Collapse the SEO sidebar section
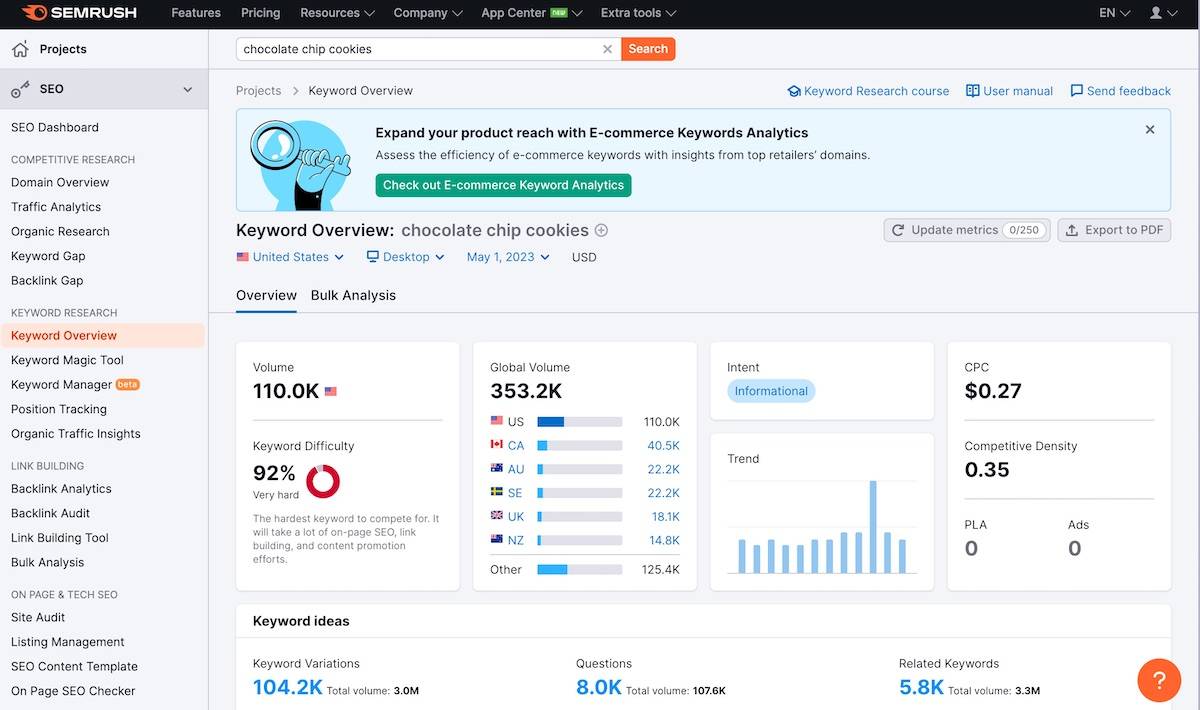 [x=187, y=89]
